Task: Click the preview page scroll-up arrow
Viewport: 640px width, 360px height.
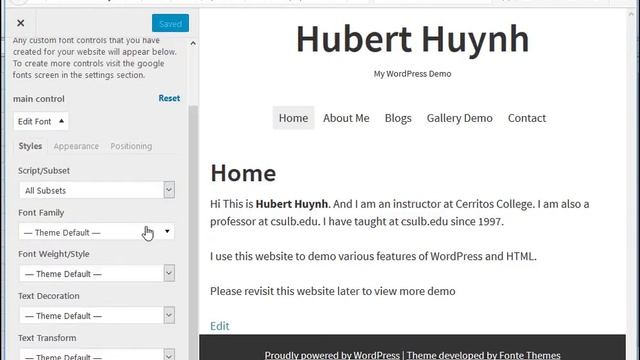Action: pyautogui.click(x=631, y=14)
